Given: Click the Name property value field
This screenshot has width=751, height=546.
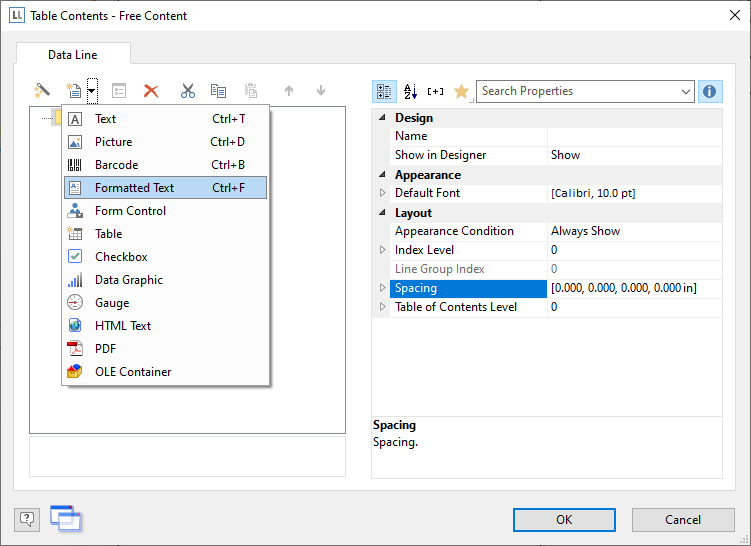Looking at the screenshot, I should pos(635,136).
